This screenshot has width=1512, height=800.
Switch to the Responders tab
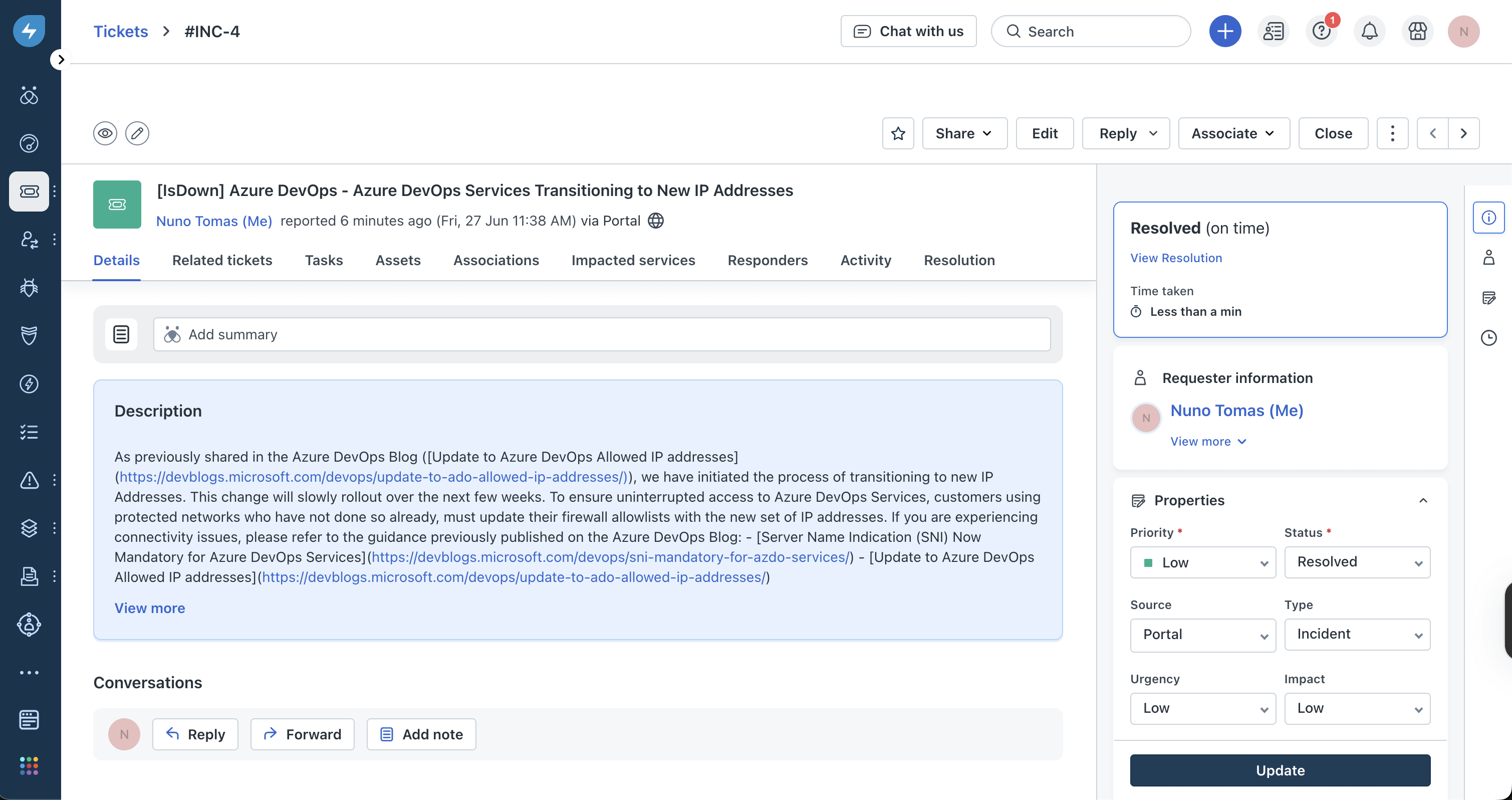768,260
